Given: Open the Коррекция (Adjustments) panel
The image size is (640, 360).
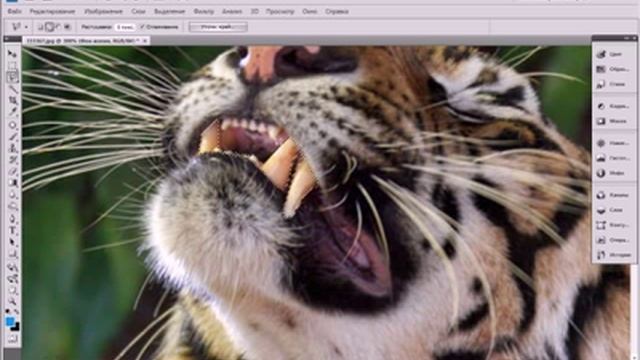Looking at the screenshot, I should [613, 106].
